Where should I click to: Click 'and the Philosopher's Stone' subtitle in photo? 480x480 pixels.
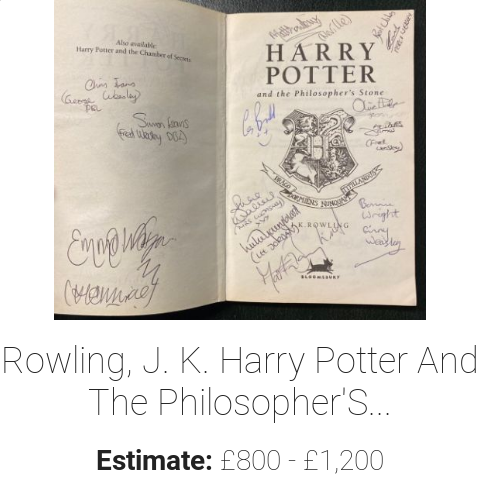321,93
